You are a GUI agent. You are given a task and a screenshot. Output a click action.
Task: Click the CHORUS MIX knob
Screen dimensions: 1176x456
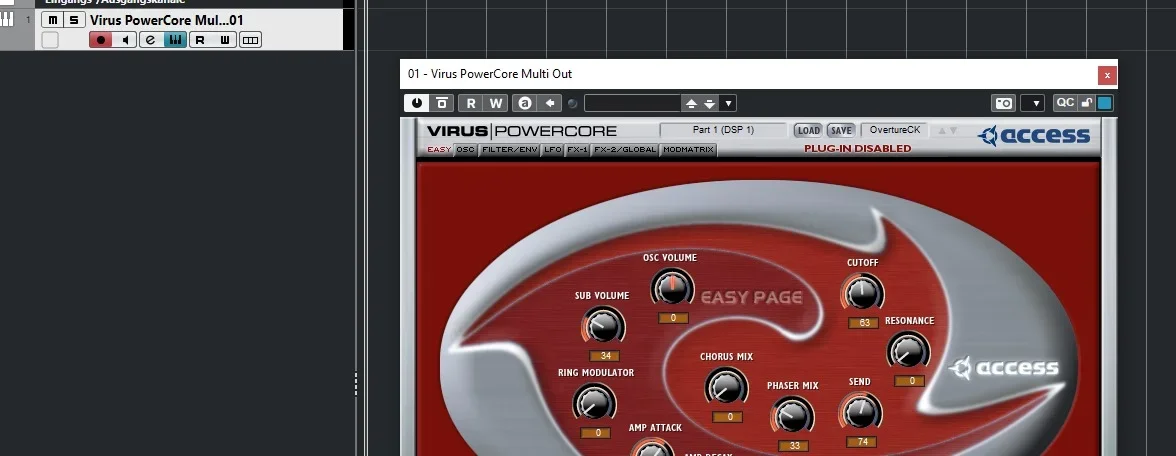[x=726, y=388]
